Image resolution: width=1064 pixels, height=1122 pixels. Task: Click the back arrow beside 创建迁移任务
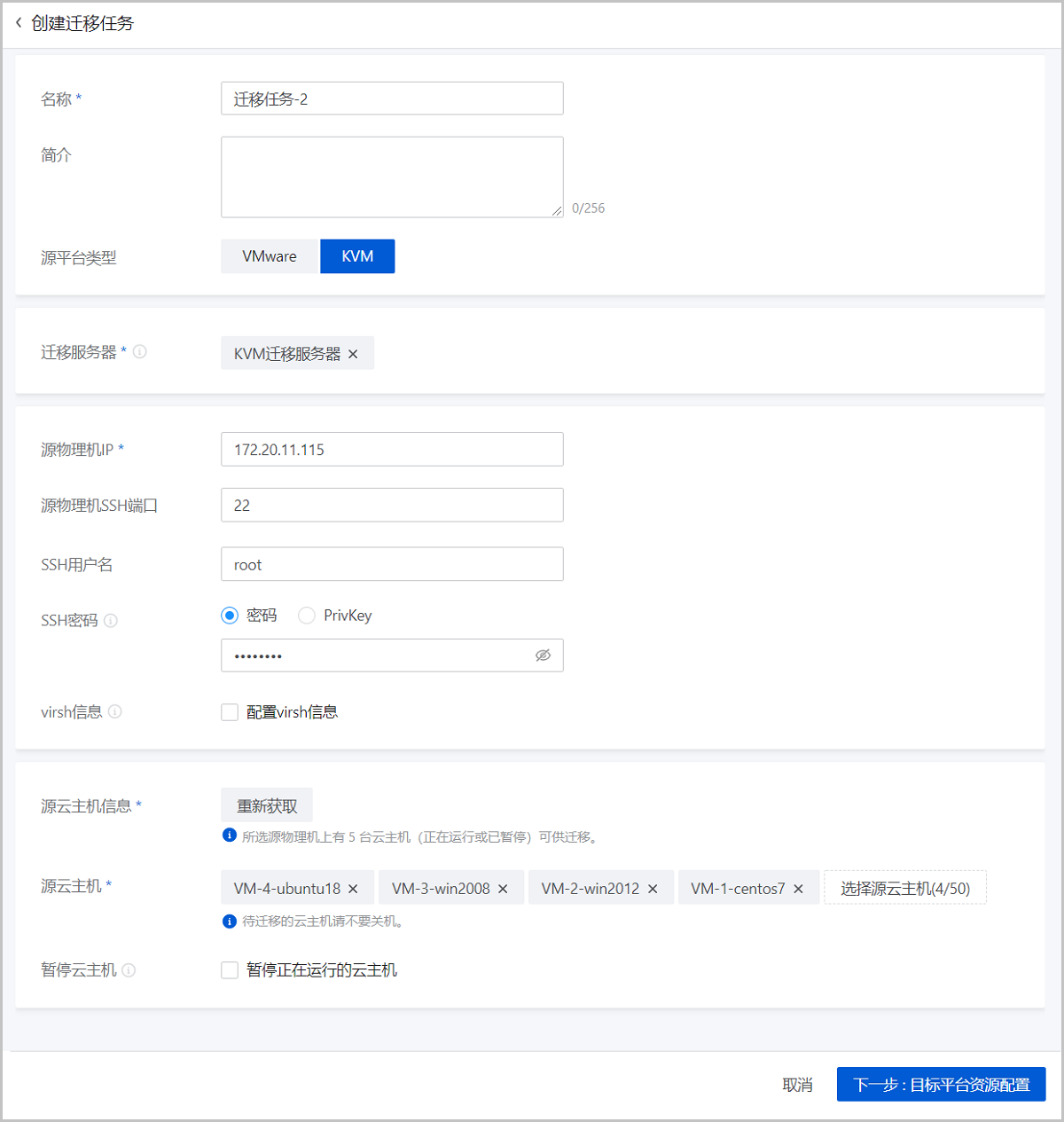19,23
